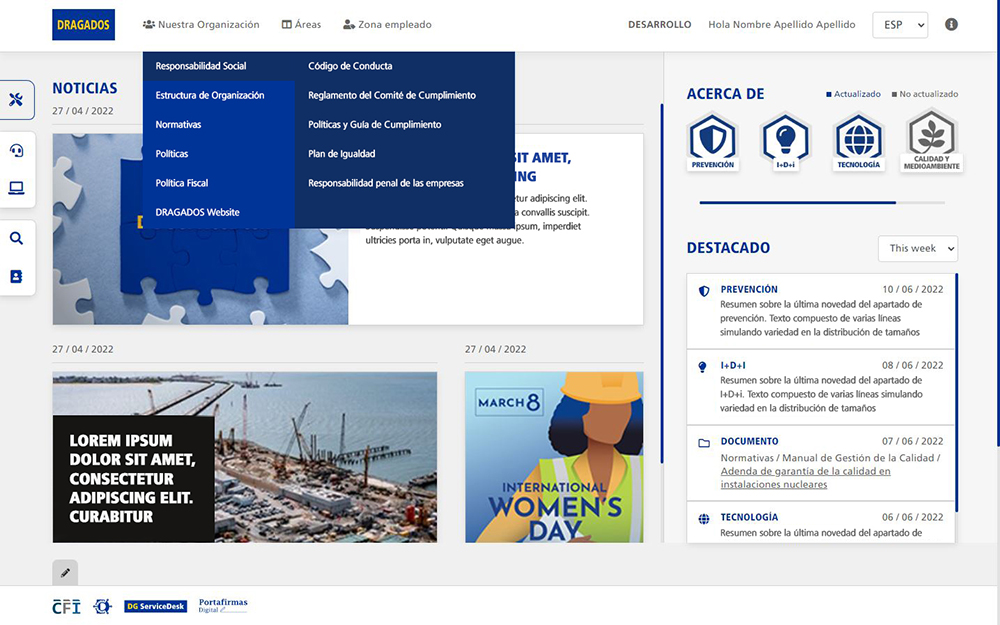Select the I+D+i lightbulb badge
The width and height of the screenshot is (1000, 625).
[x=785, y=141]
